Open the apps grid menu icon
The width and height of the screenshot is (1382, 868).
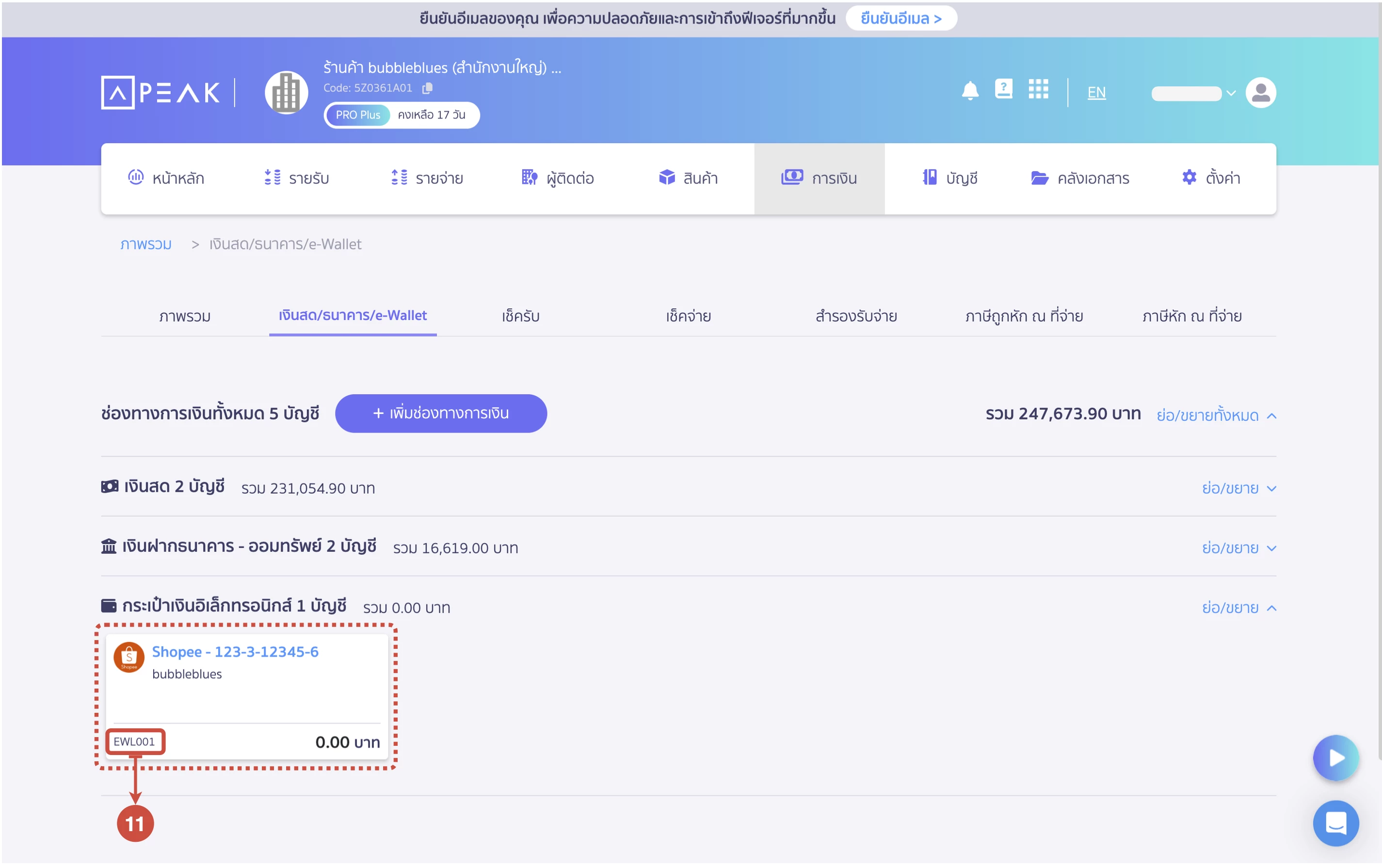coord(1038,90)
